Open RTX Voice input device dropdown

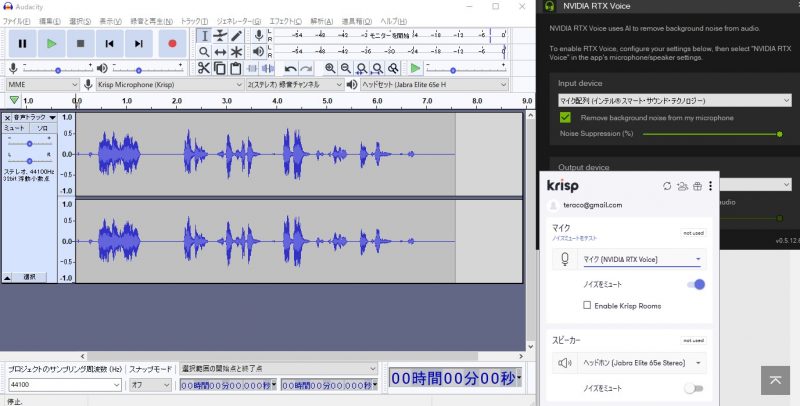674,100
